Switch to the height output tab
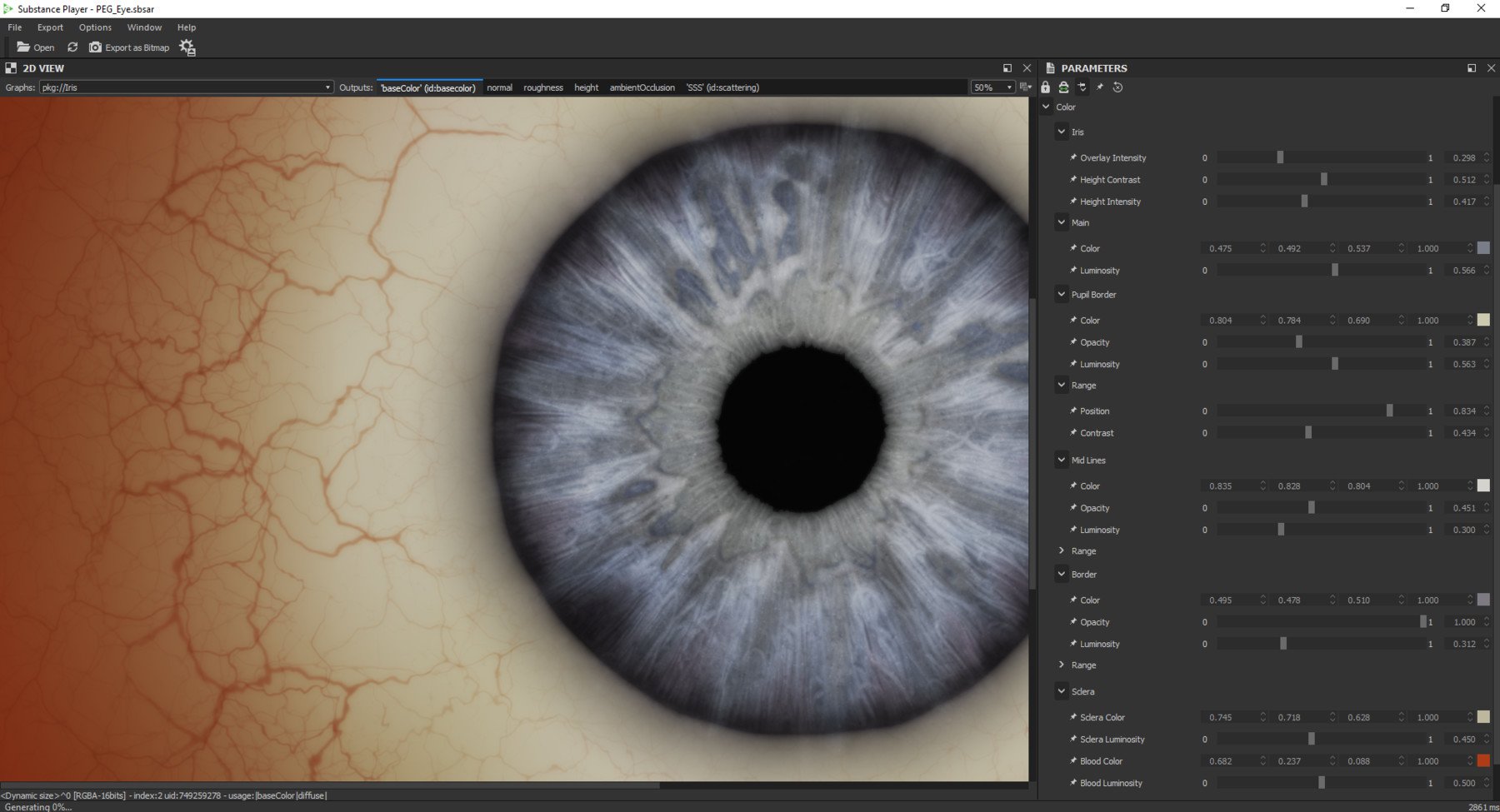 (x=586, y=87)
